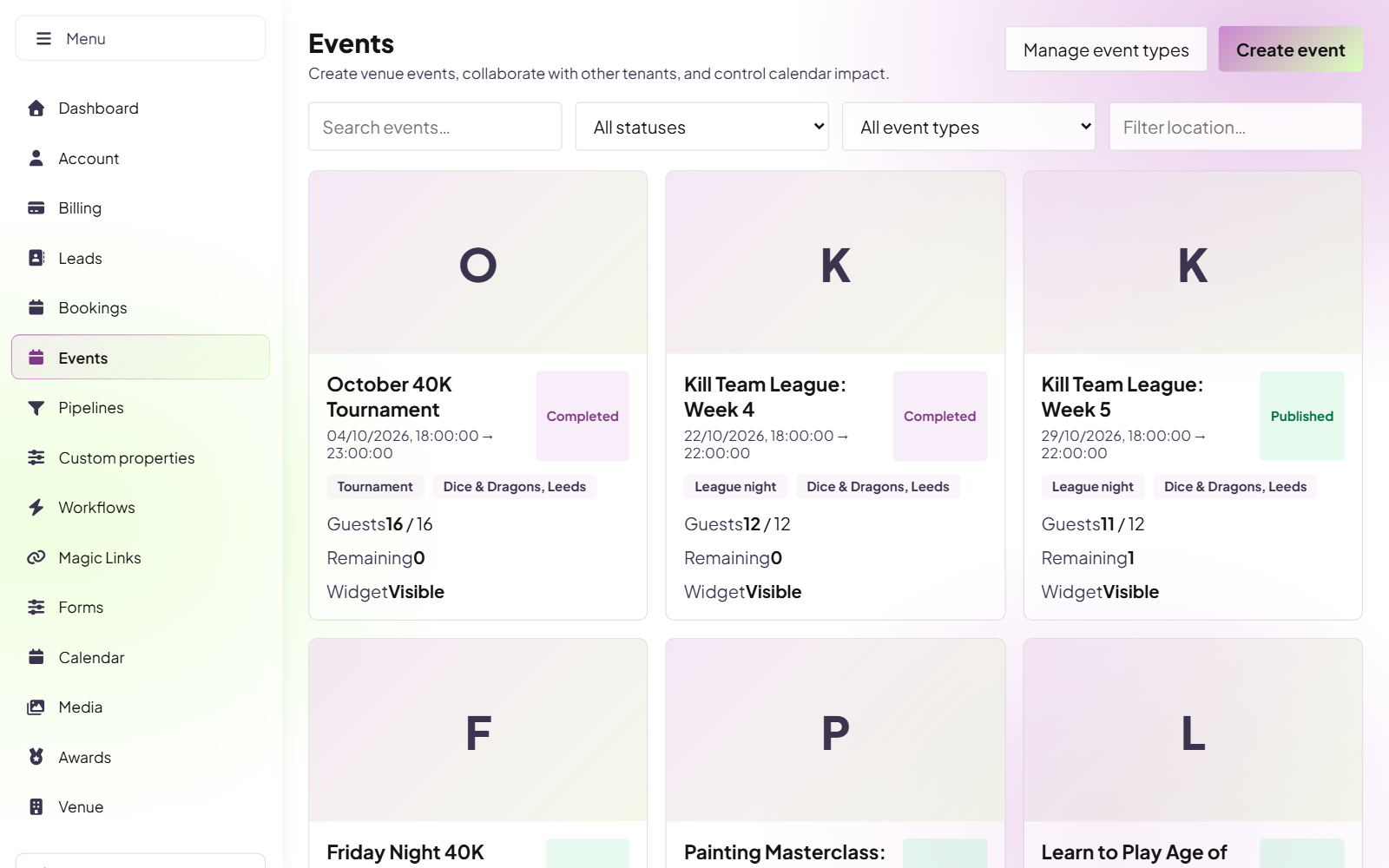Screen dimensions: 1389x868
Task: Click Dice & Dragons, Leeds on October 40K card
Action: pos(515,487)
